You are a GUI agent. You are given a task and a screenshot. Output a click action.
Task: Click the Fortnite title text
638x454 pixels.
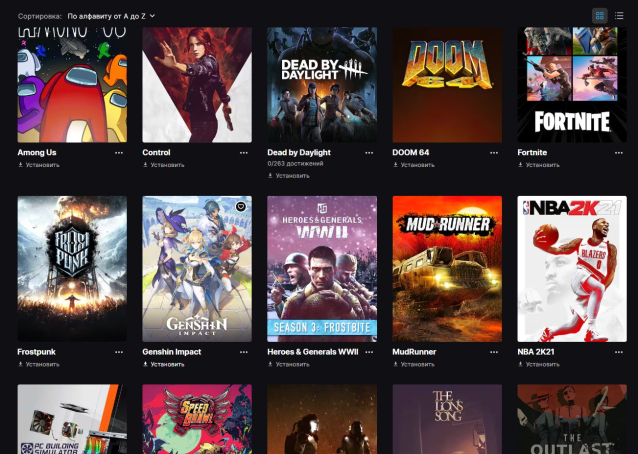(x=532, y=153)
